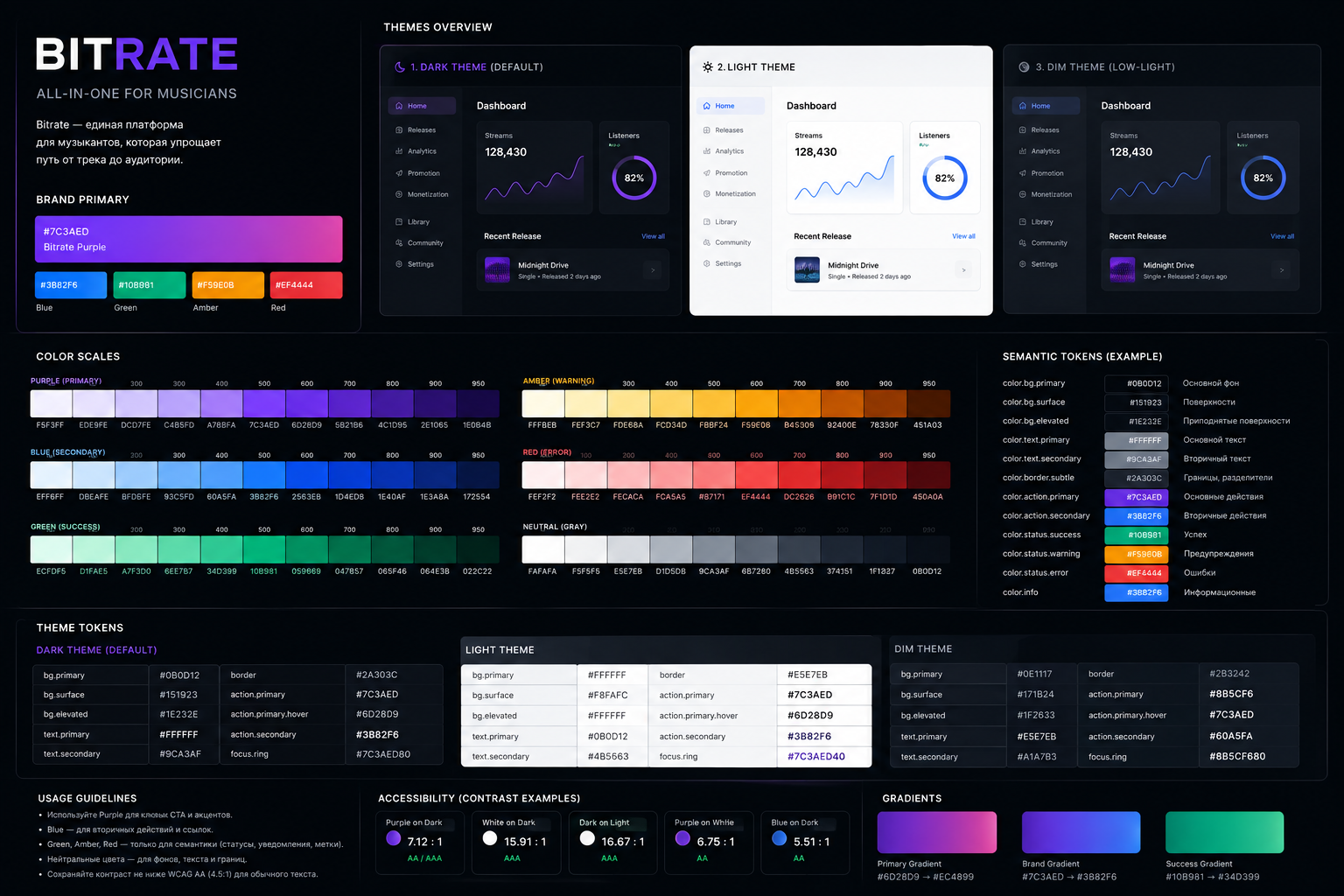Click the moon icon beside Dark Theme title
Screen dimensions: 1344x896
400,66
